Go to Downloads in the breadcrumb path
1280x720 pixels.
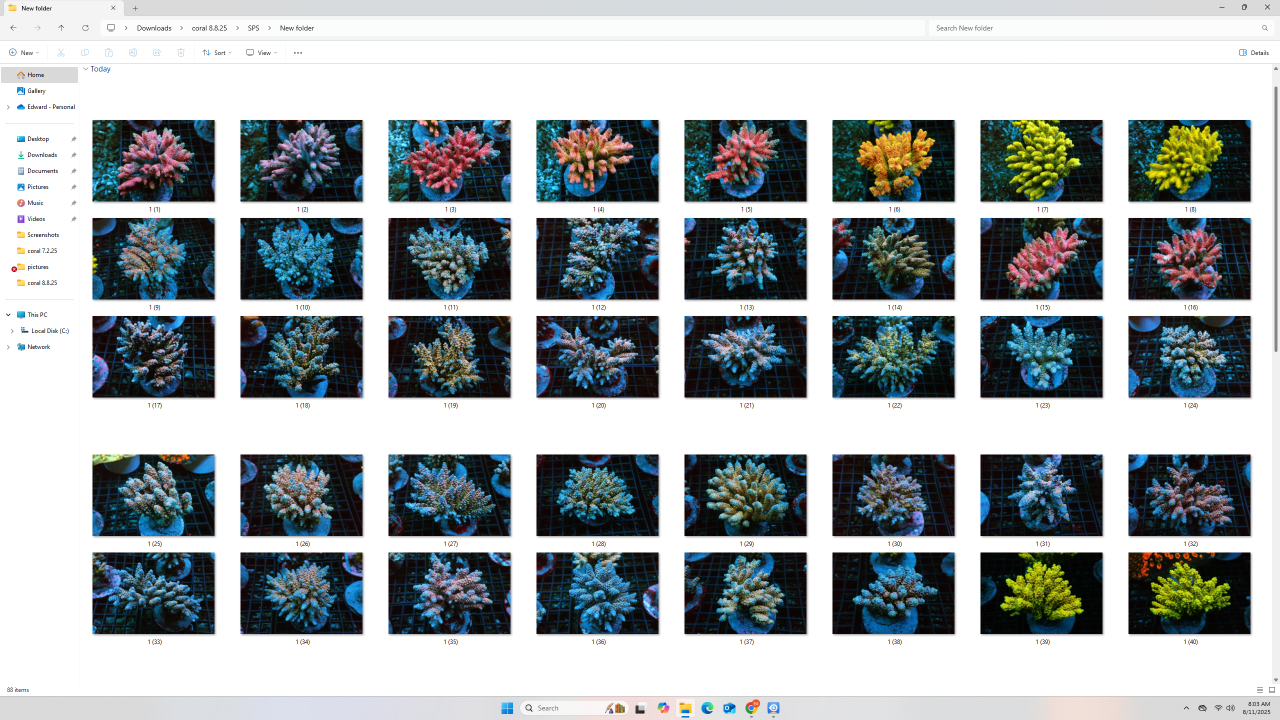pos(154,28)
